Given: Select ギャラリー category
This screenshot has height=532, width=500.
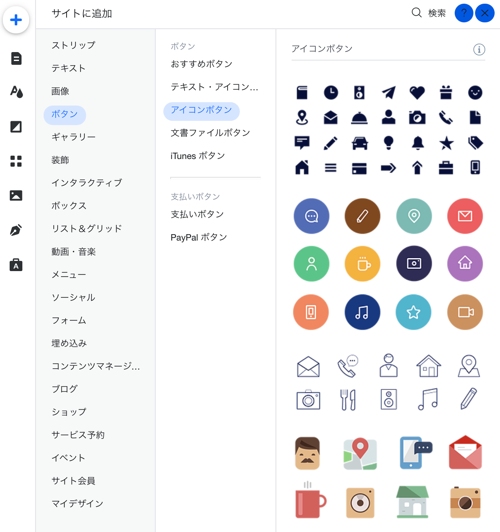Looking at the screenshot, I should pyautogui.click(x=73, y=137).
